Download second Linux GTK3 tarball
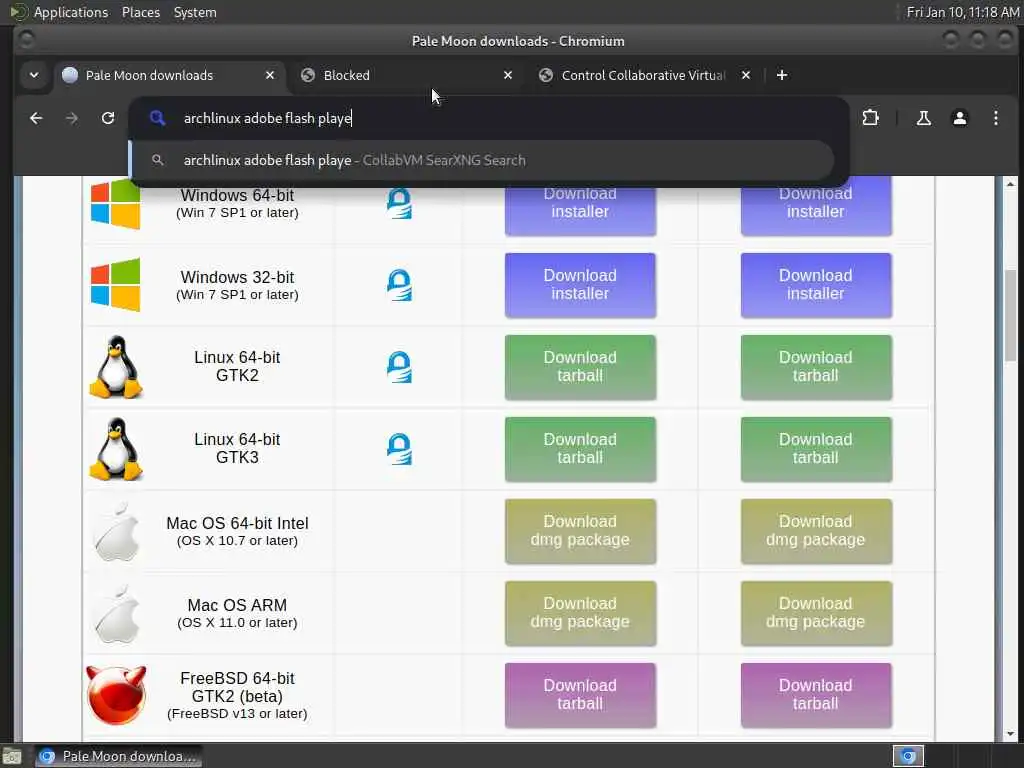Image resolution: width=1024 pixels, height=768 pixels. tap(816, 449)
